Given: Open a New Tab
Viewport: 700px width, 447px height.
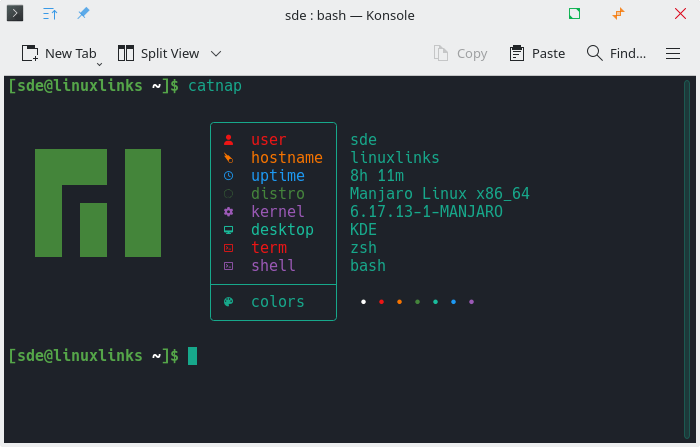Looking at the screenshot, I should click(x=59, y=53).
